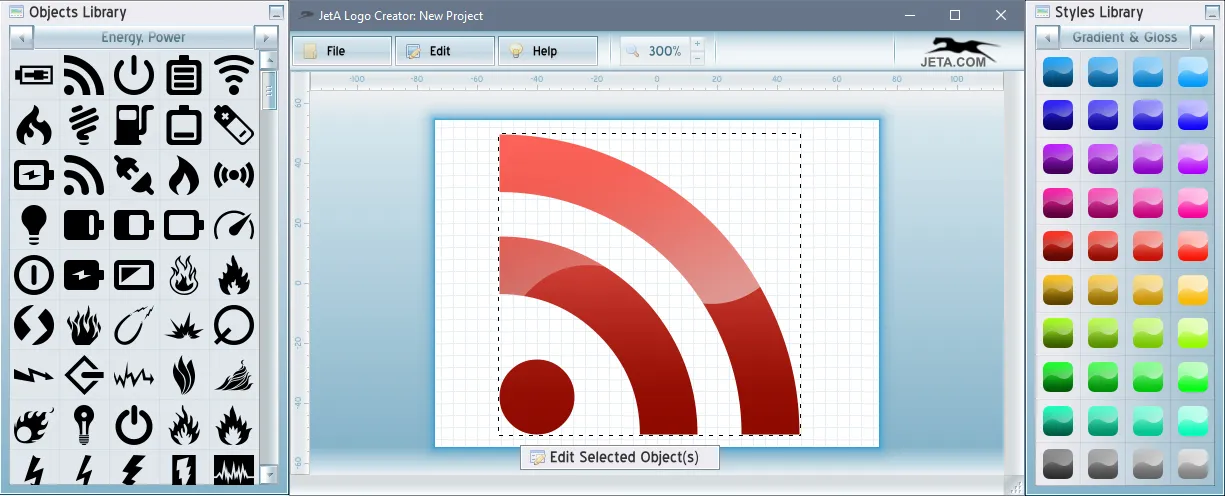Open the Edit menu
Image resolution: width=1225 pixels, height=496 pixels.
coord(444,51)
